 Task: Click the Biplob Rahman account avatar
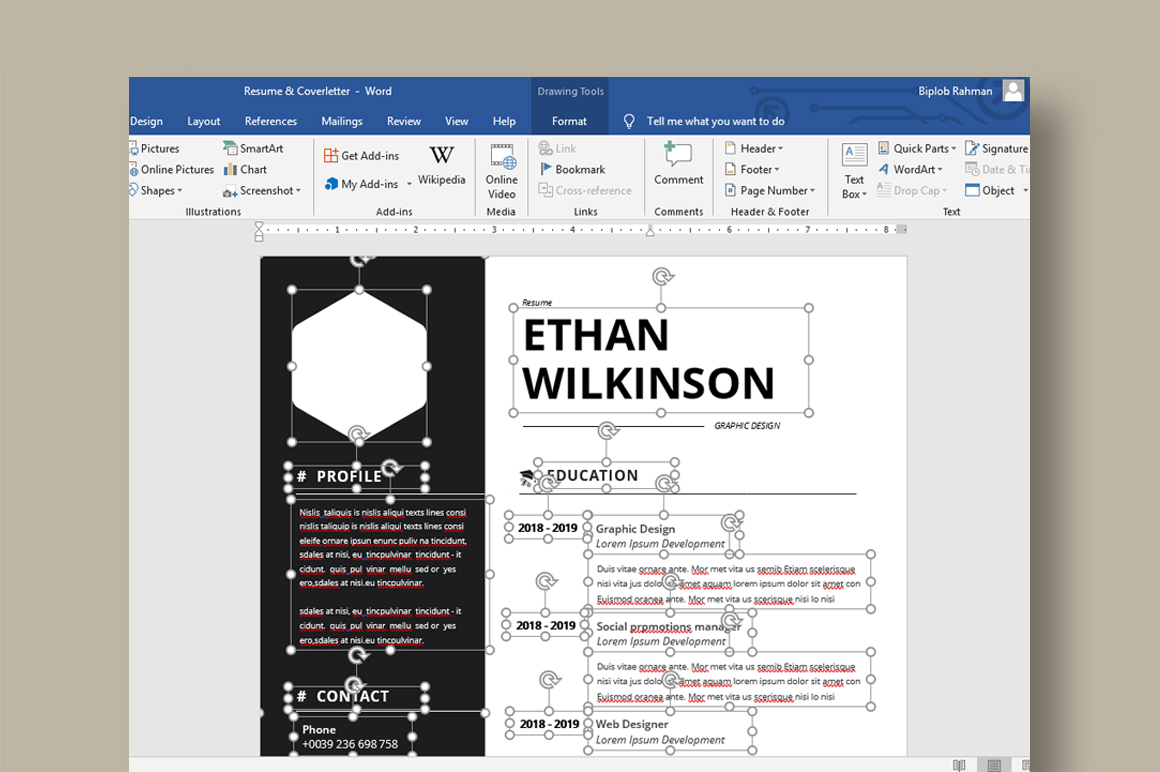pos(1014,91)
